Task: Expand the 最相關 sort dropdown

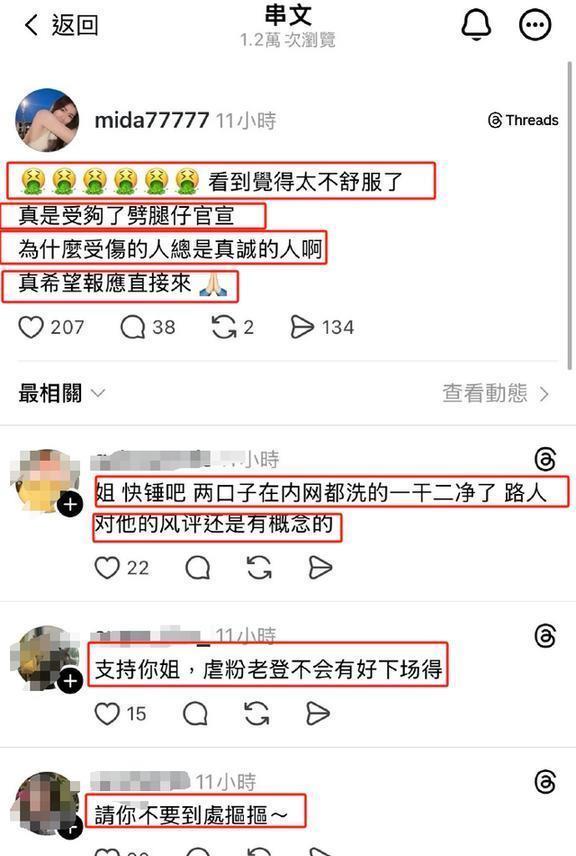Action: [61, 393]
